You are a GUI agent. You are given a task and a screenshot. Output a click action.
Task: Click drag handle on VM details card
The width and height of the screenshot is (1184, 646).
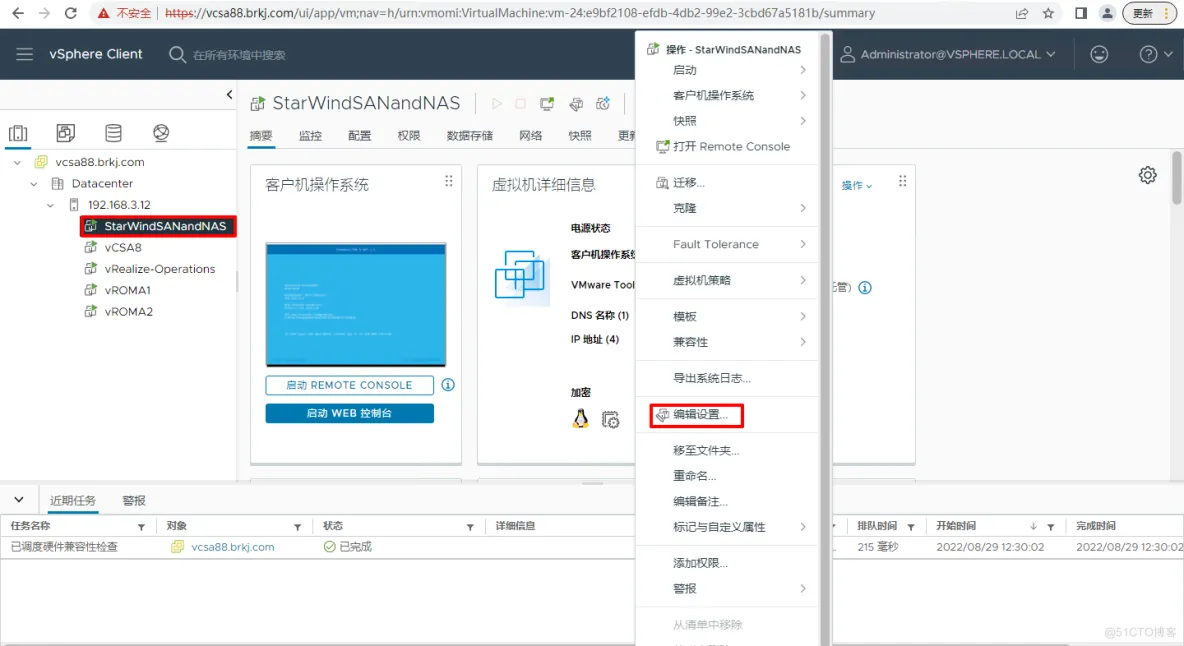pyautogui.click(x=902, y=181)
